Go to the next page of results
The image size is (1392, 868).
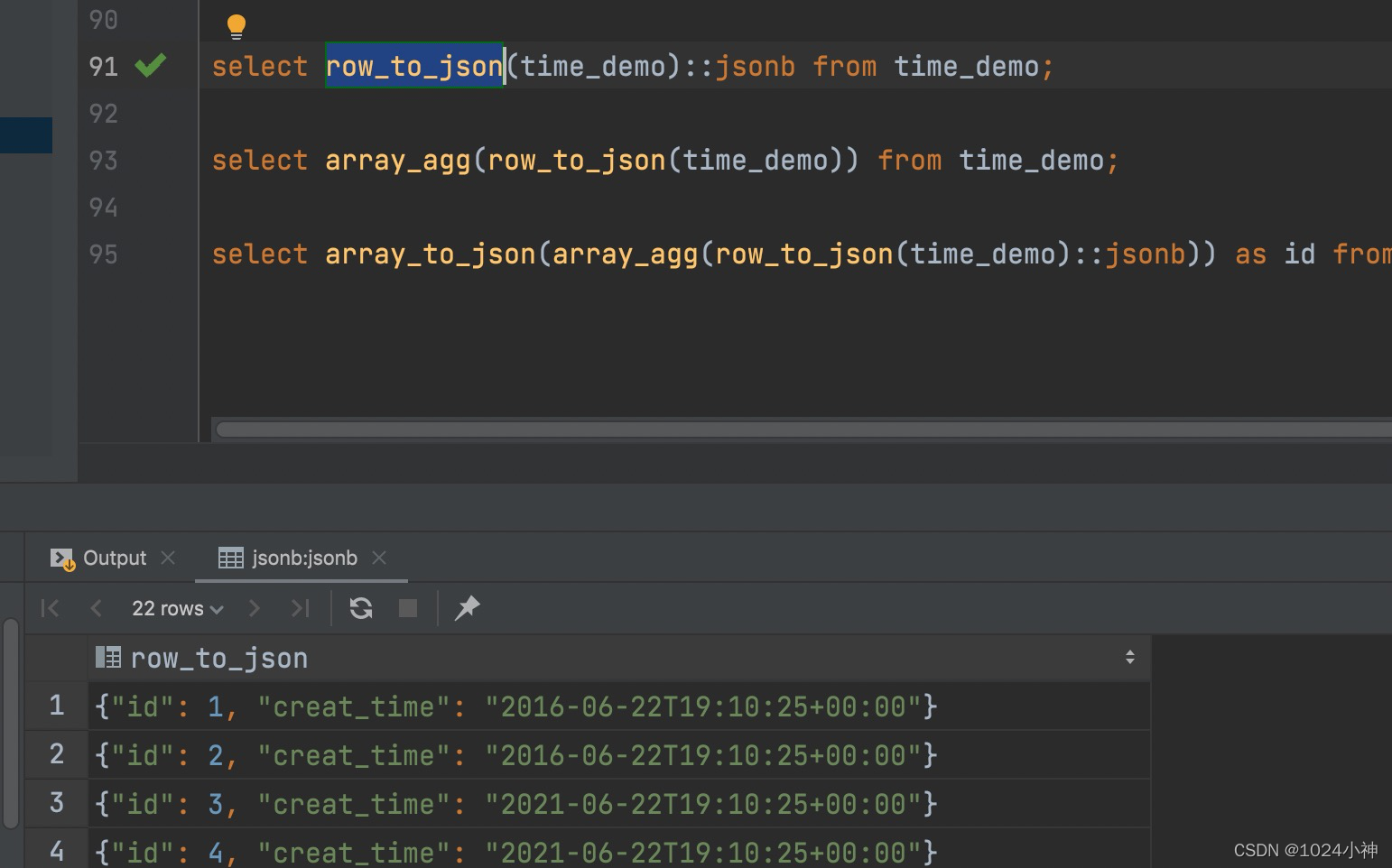[x=255, y=608]
